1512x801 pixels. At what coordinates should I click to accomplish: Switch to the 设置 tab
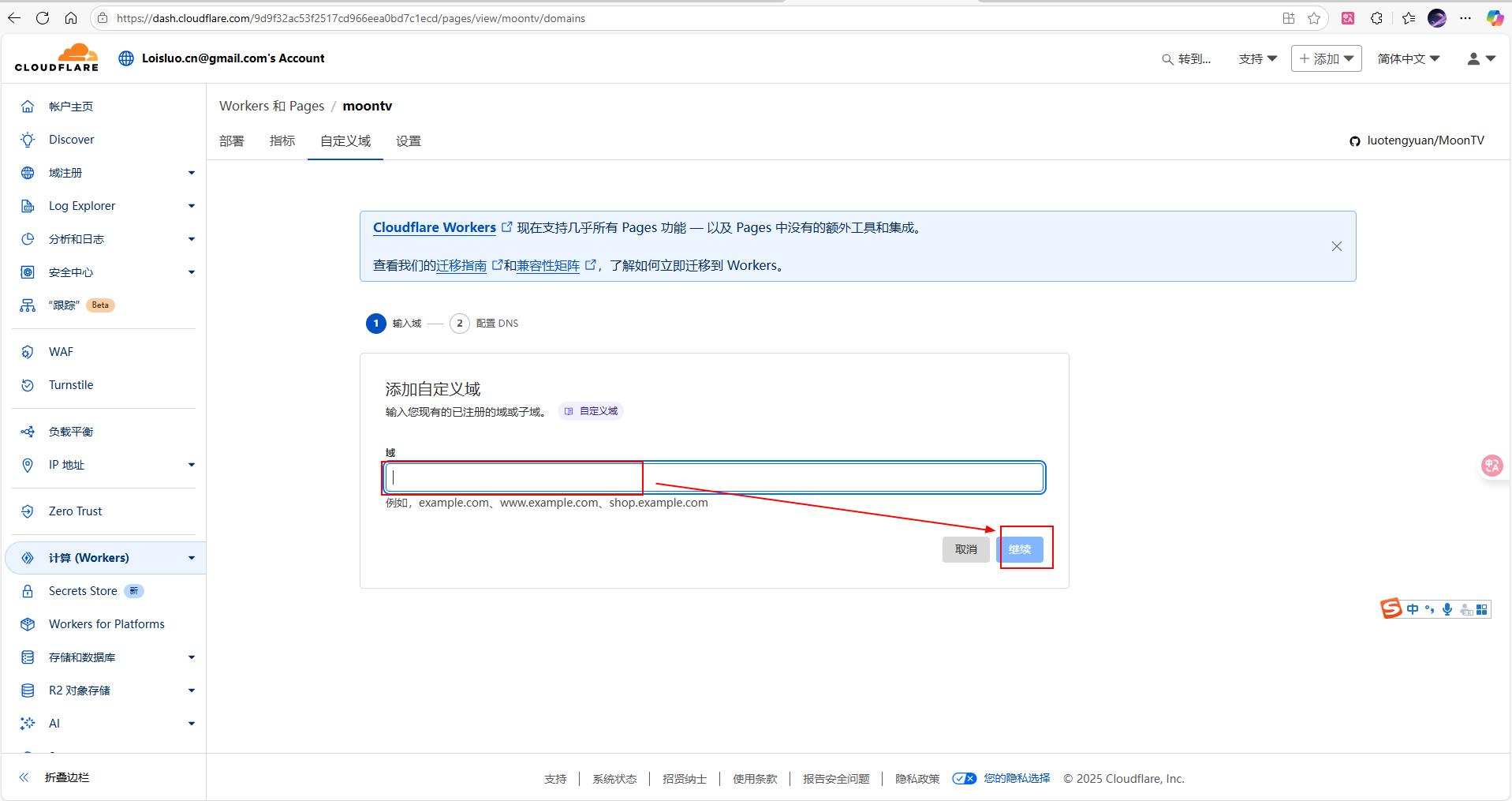(x=409, y=141)
